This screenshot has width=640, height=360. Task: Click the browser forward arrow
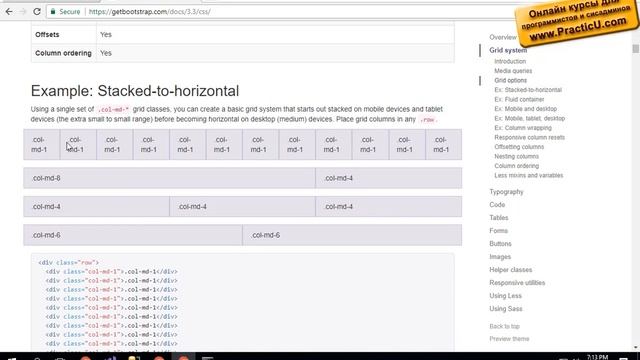(x=23, y=12)
